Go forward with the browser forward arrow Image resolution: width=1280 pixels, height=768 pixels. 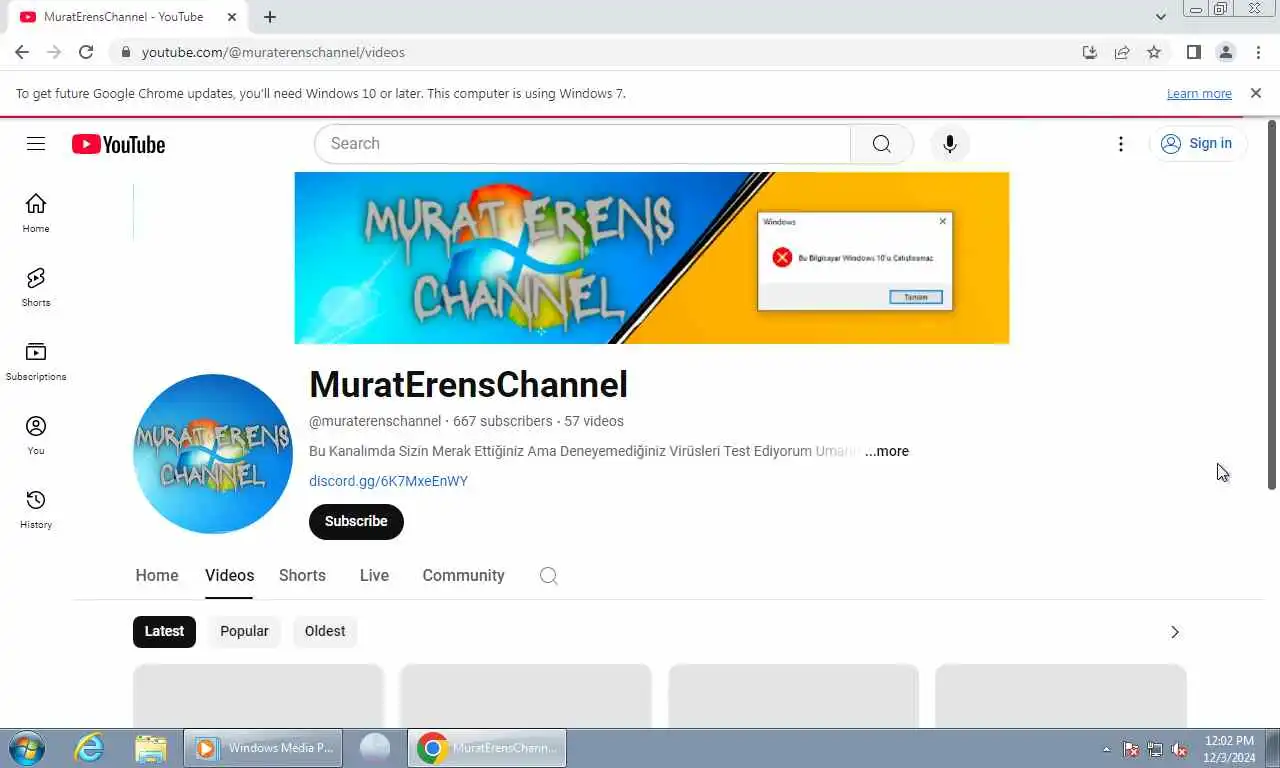pos(54,52)
